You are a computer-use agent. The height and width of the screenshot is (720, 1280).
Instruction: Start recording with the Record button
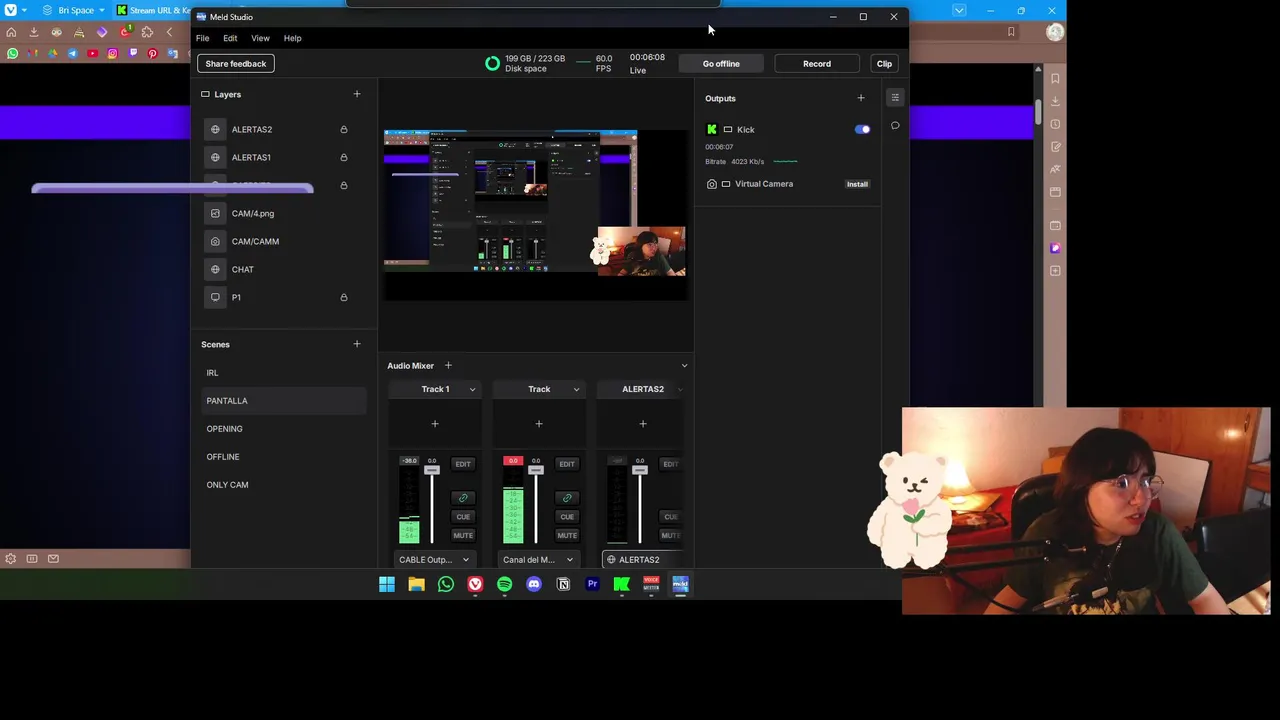point(817,64)
